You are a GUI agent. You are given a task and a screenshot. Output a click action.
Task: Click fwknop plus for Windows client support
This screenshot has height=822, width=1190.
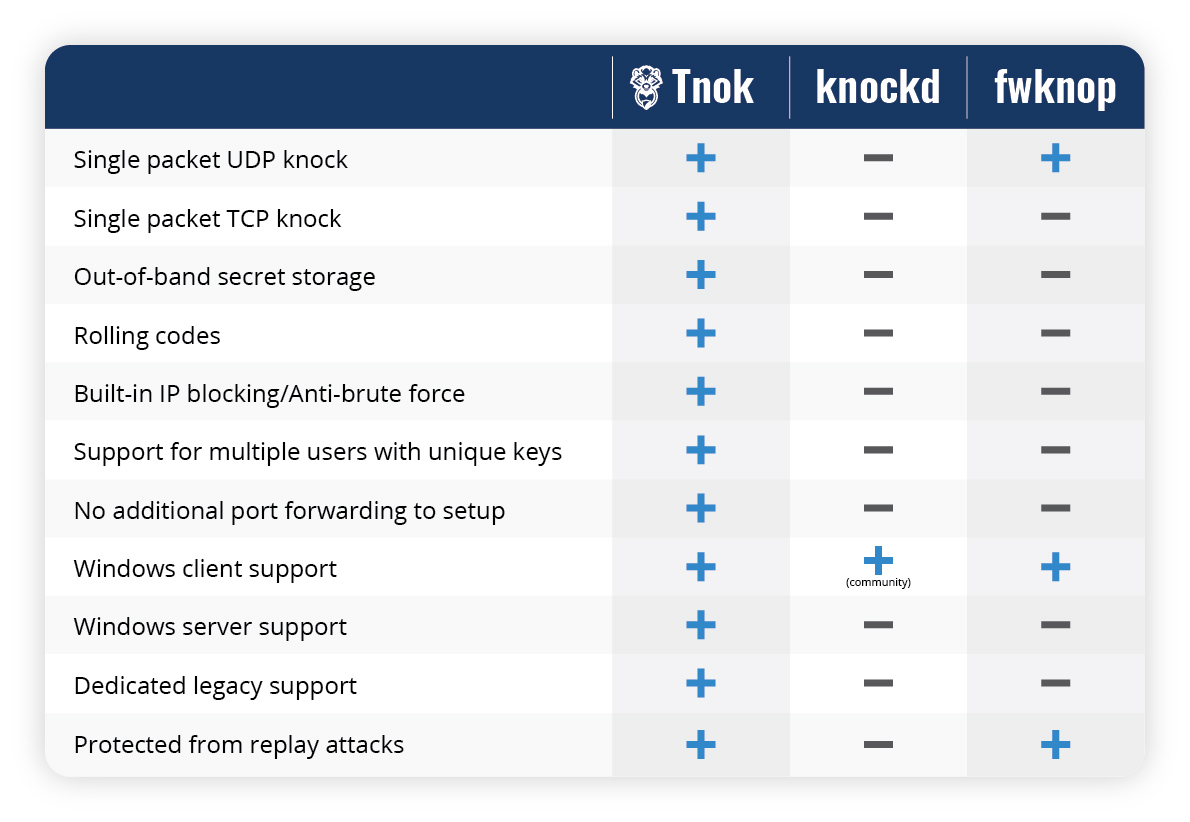click(x=1055, y=567)
